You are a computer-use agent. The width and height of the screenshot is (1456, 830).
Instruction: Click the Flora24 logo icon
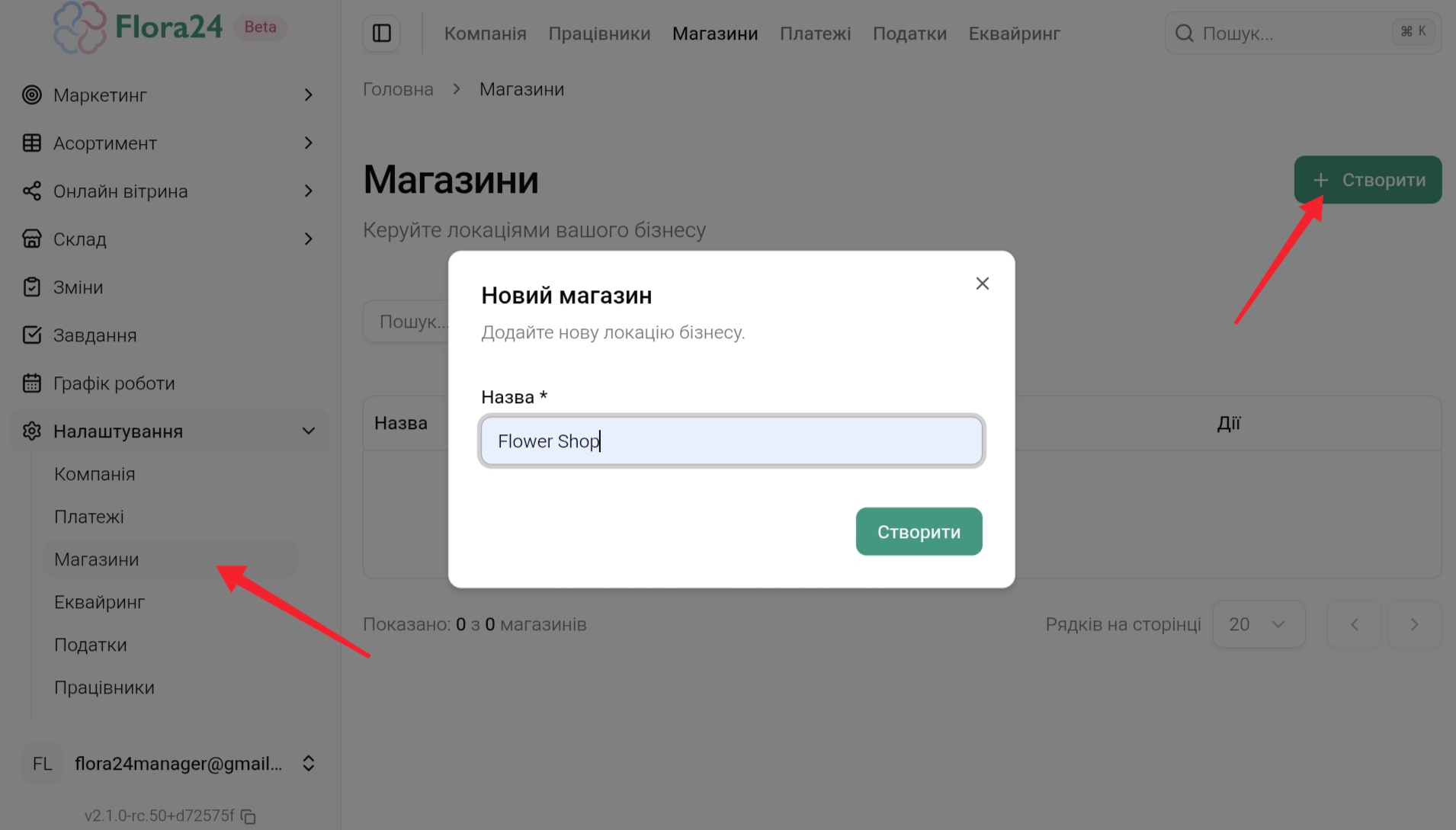tap(79, 27)
